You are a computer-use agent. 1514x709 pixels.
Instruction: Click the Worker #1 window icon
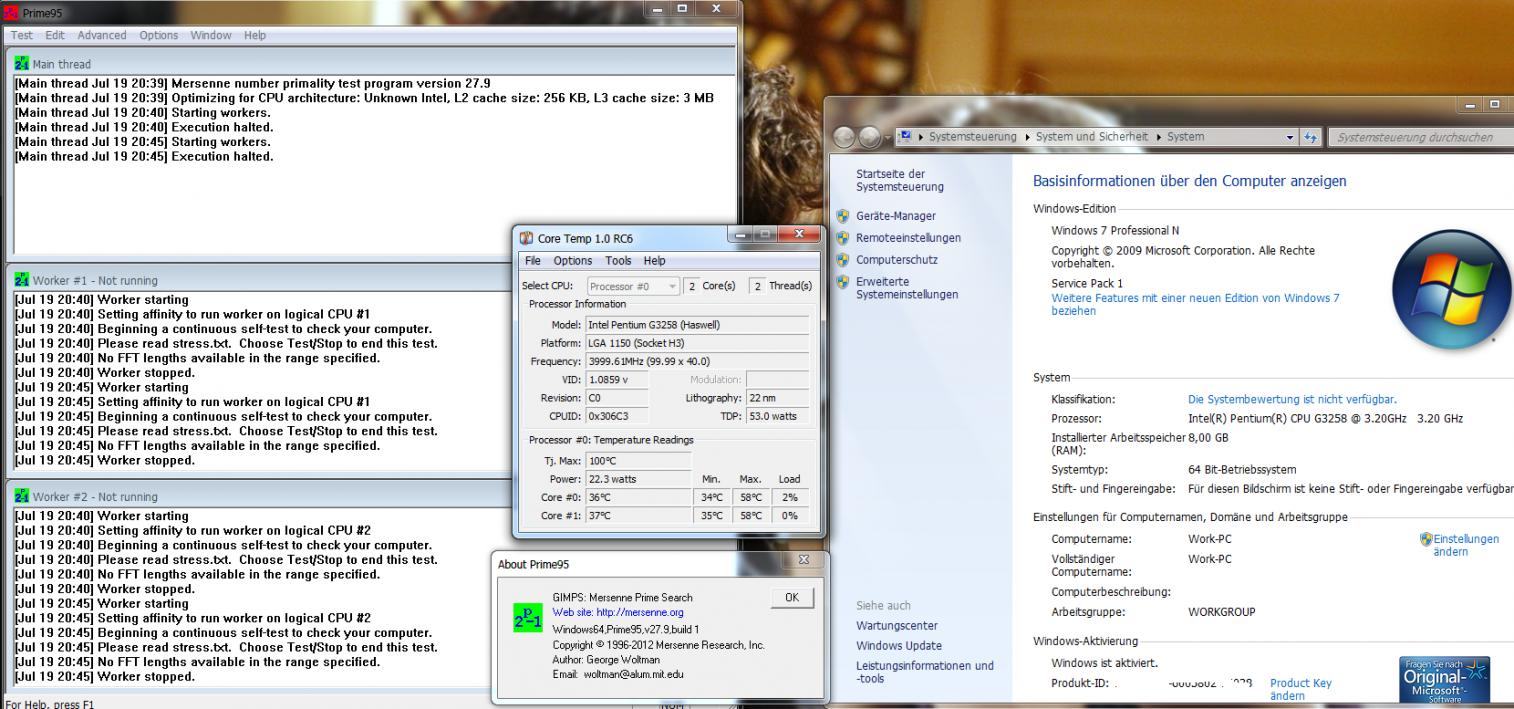pyautogui.click(x=21, y=280)
